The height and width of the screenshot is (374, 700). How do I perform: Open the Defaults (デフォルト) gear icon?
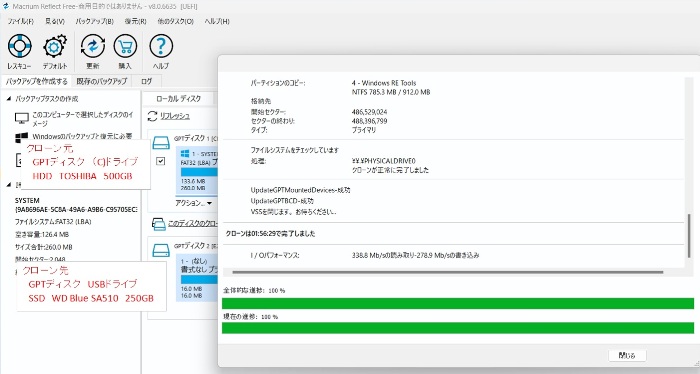click(x=54, y=46)
